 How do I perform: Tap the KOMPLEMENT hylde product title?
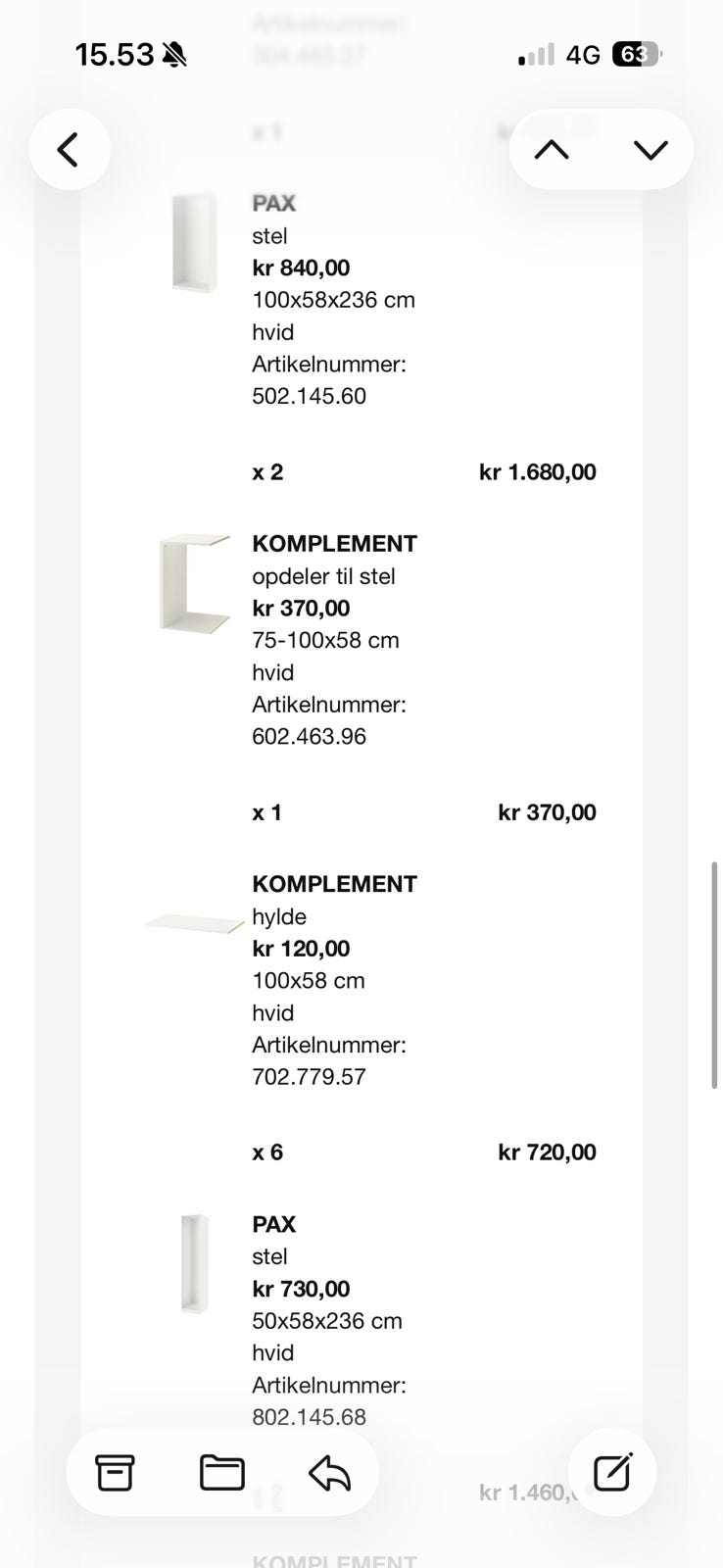click(334, 884)
